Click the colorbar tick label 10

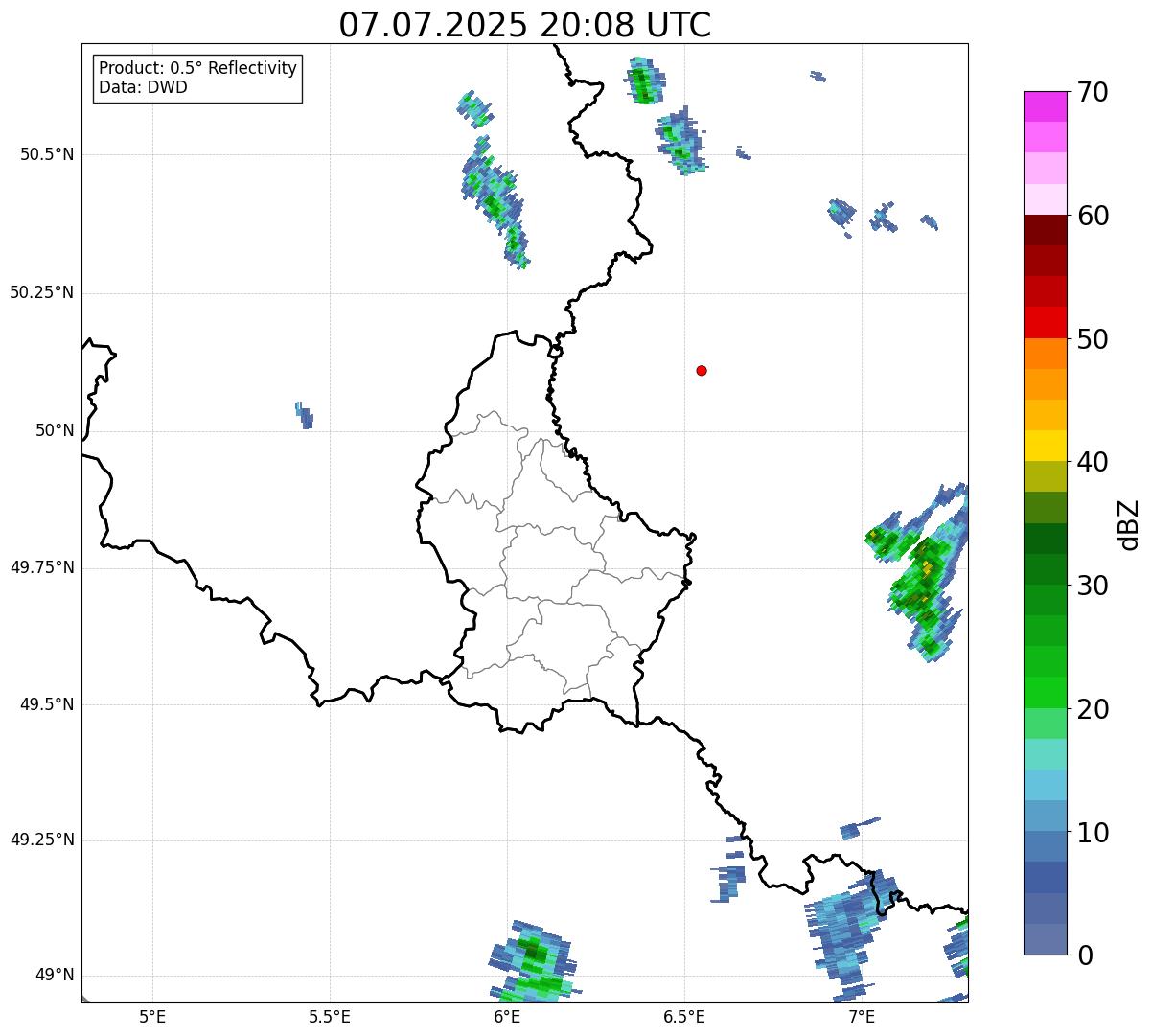[1093, 832]
